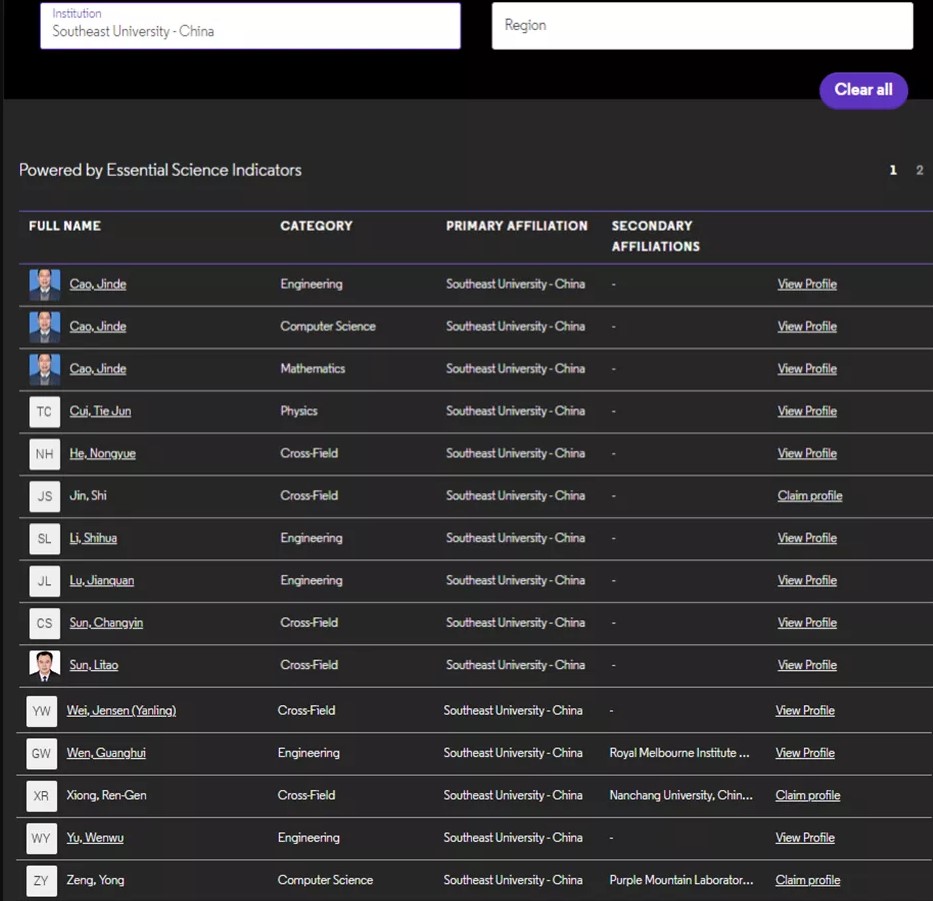Click the SL avatar icon

point(44,539)
